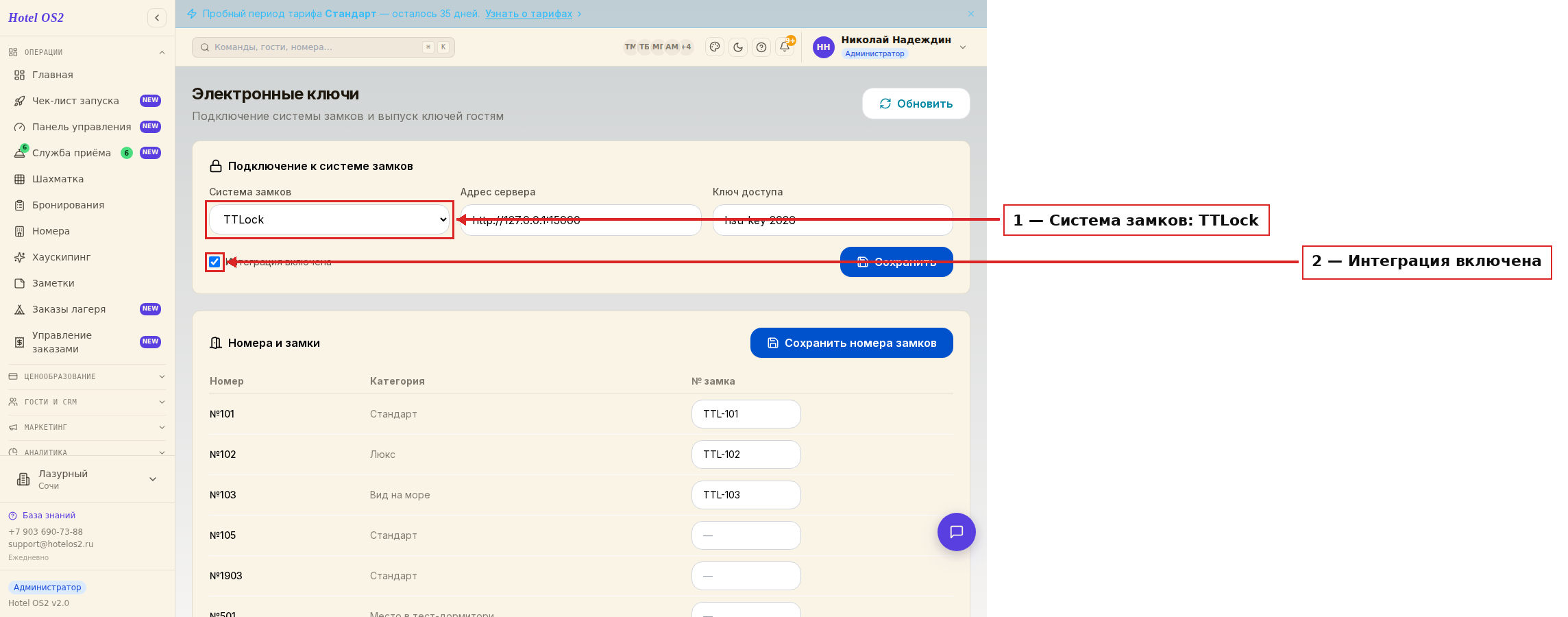Click the Ключ доступа field
The image size is (1568, 617).
[833, 220]
